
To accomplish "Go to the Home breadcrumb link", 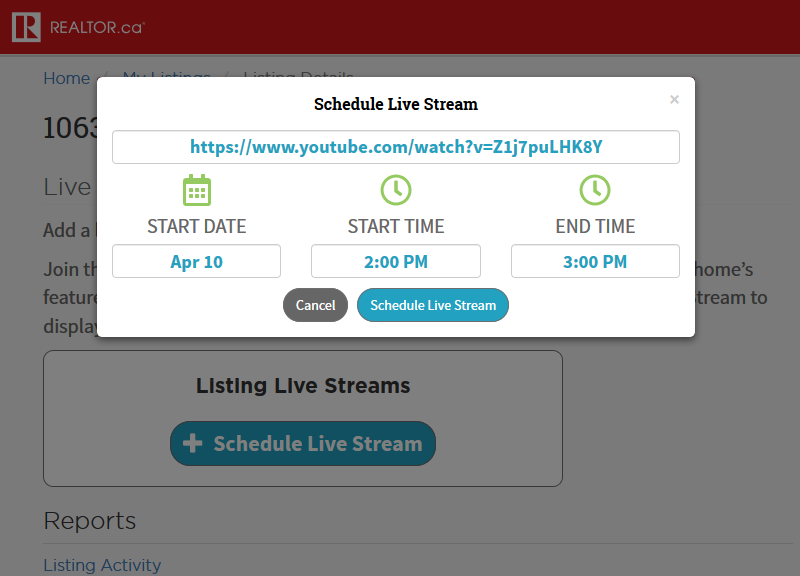I will [66, 77].
